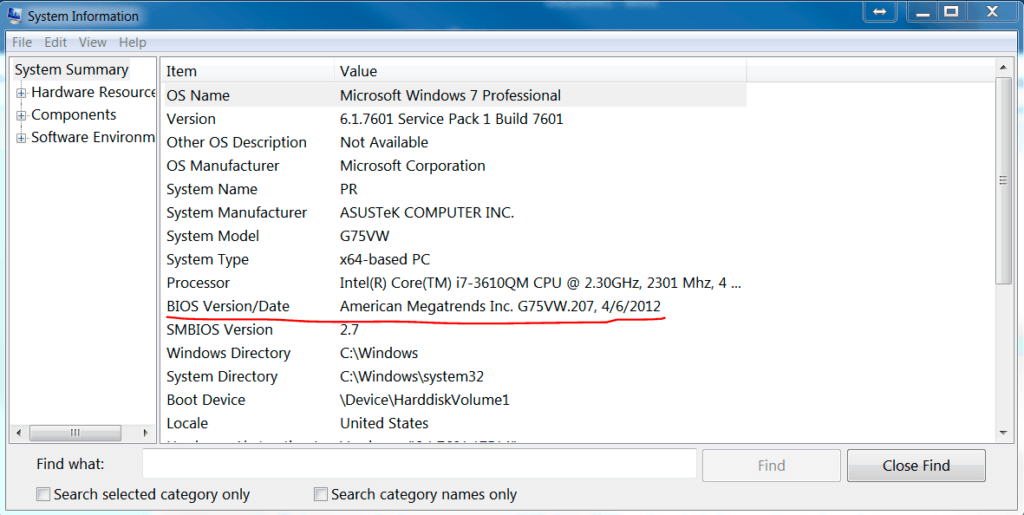Click the vertical scrollbar down arrow
1024x515 pixels.
pyautogui.click(x=1003, y=433)
